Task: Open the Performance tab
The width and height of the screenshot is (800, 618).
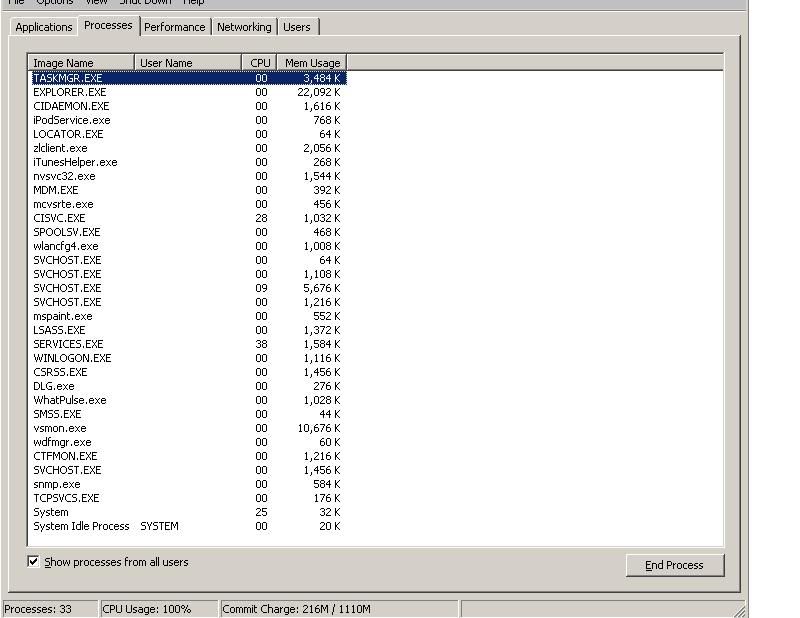Action: (x=174, y=27)
